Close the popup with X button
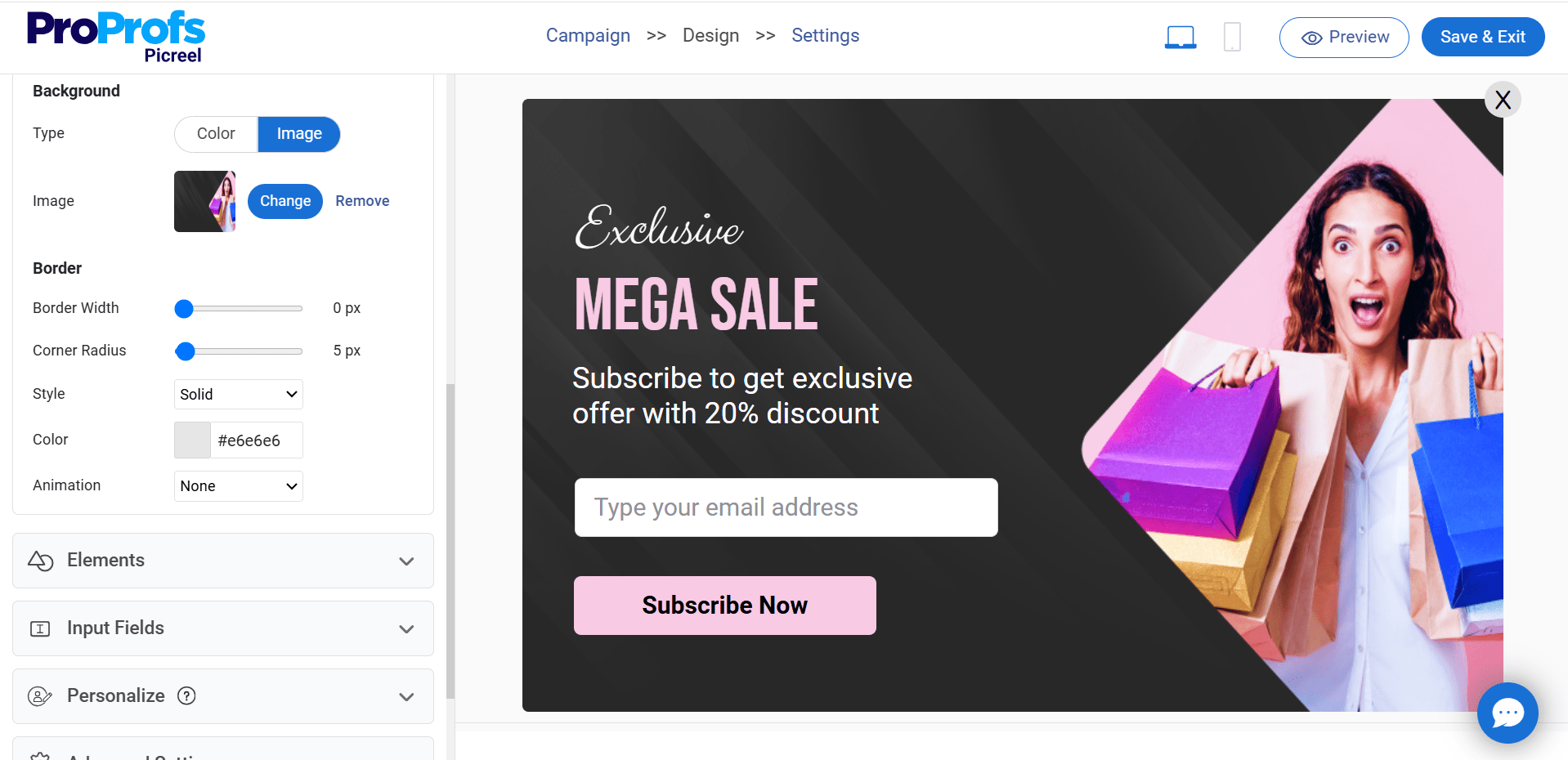Image resolution: width=1568 pixels, height=760 pixels. tap(1502, 100)
